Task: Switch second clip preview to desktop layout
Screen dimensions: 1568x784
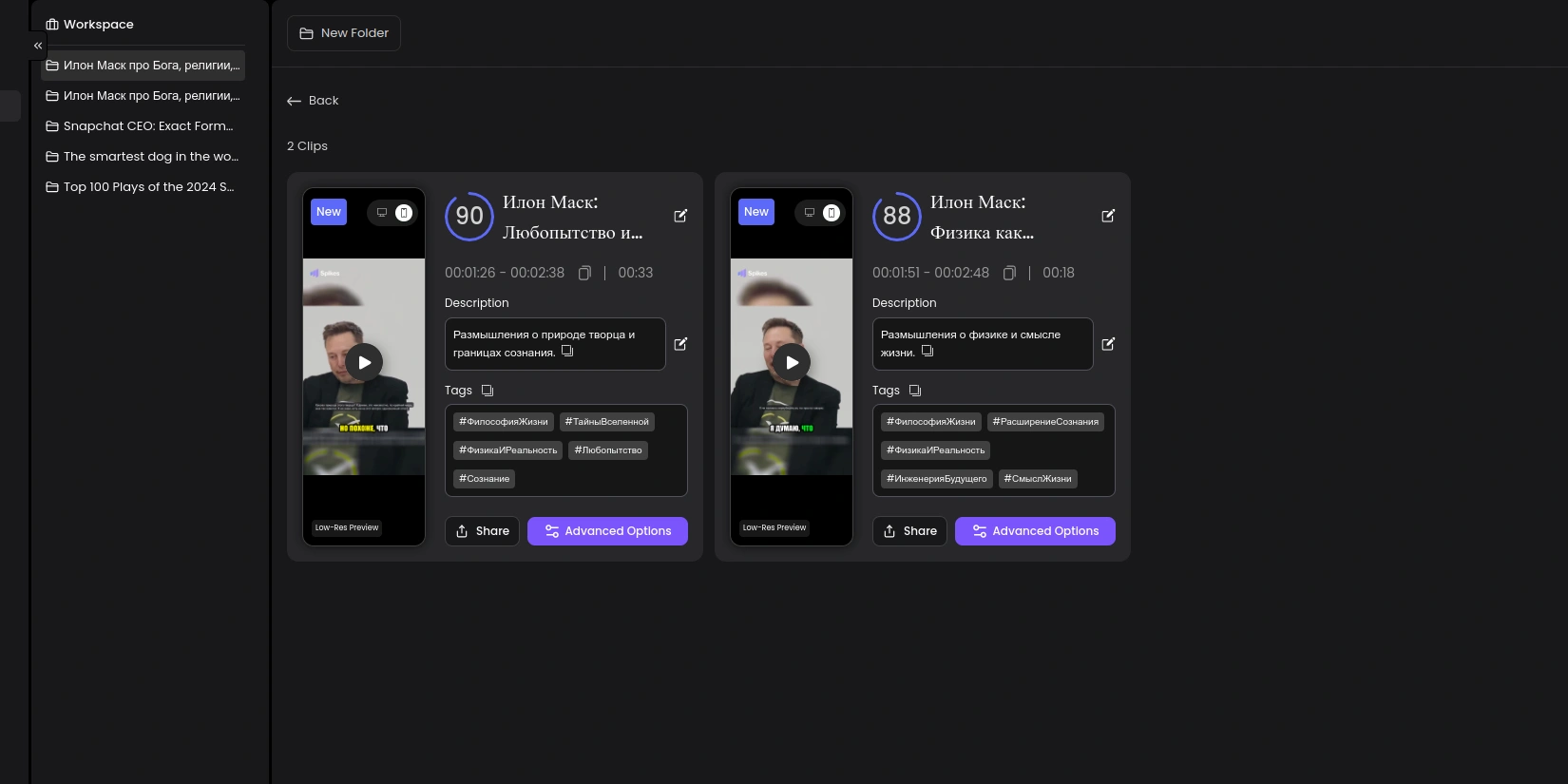Action: 810,213
